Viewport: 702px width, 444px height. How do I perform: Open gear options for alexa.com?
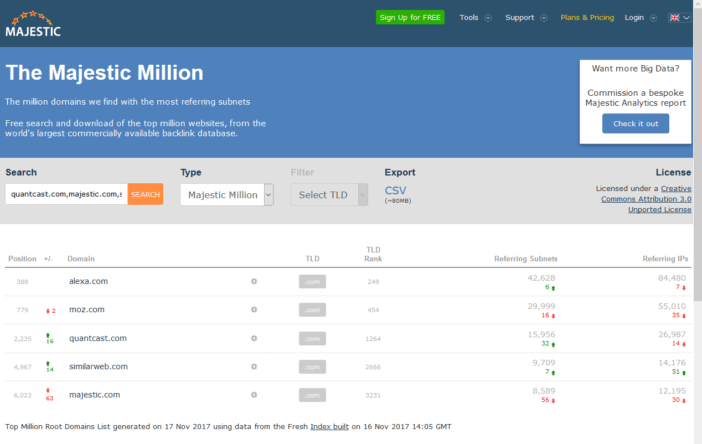point(254,282)
